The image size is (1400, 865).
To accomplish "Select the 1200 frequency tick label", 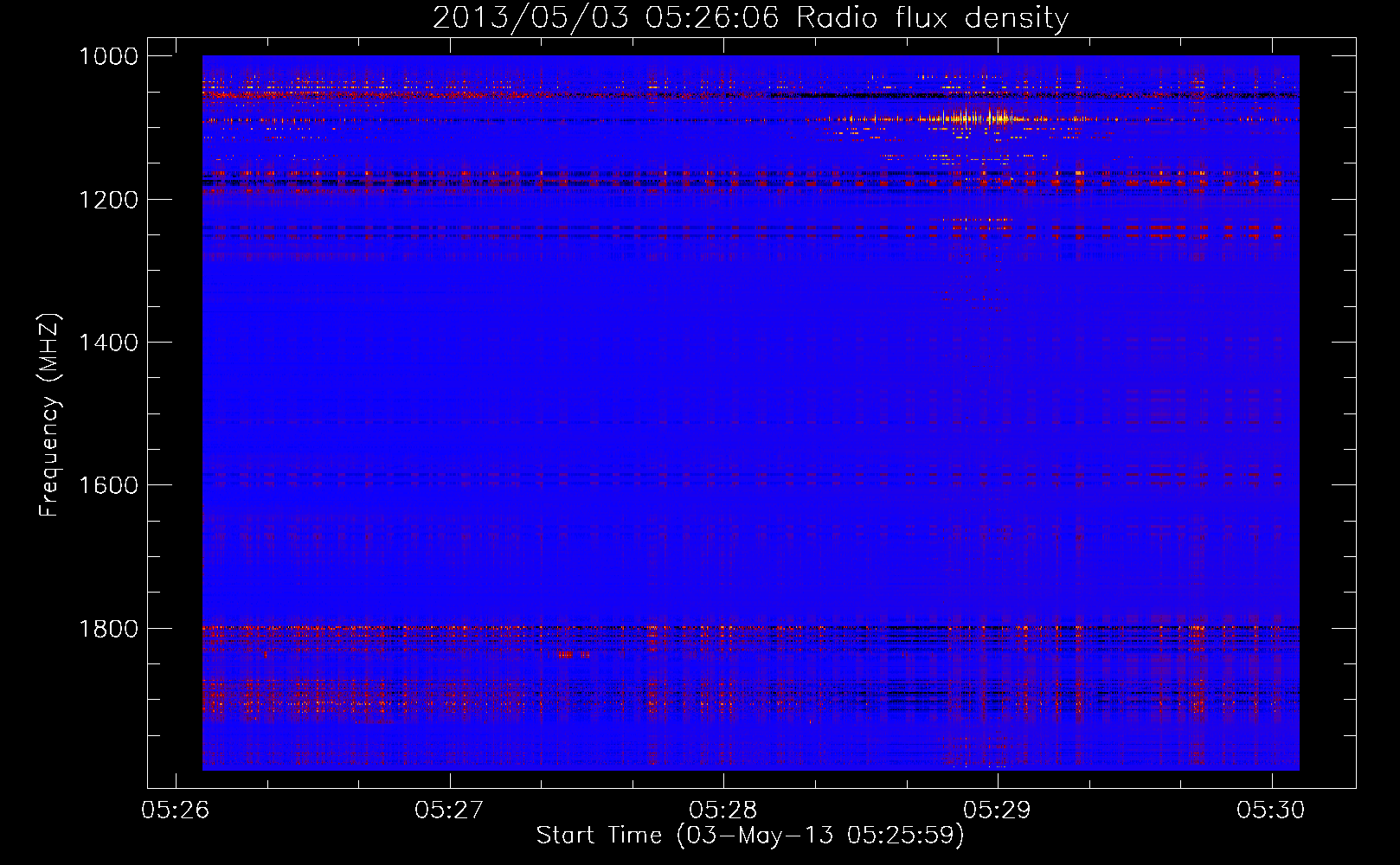I will pyautogui.click(x=108, y=200).
